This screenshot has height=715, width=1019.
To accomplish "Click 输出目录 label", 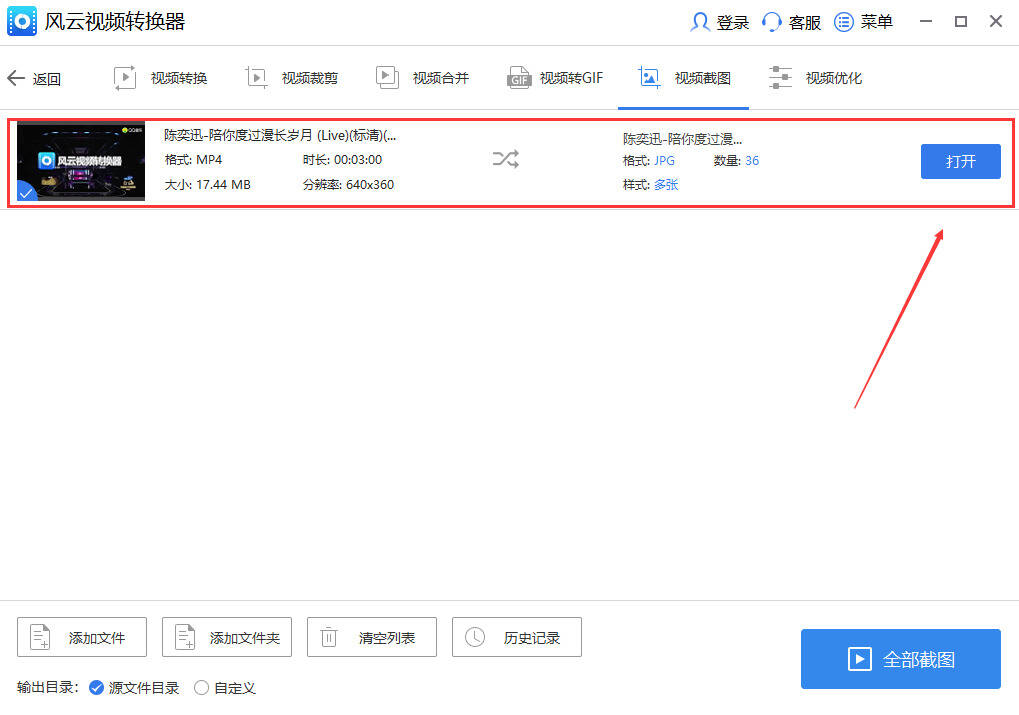I will 47,688.
